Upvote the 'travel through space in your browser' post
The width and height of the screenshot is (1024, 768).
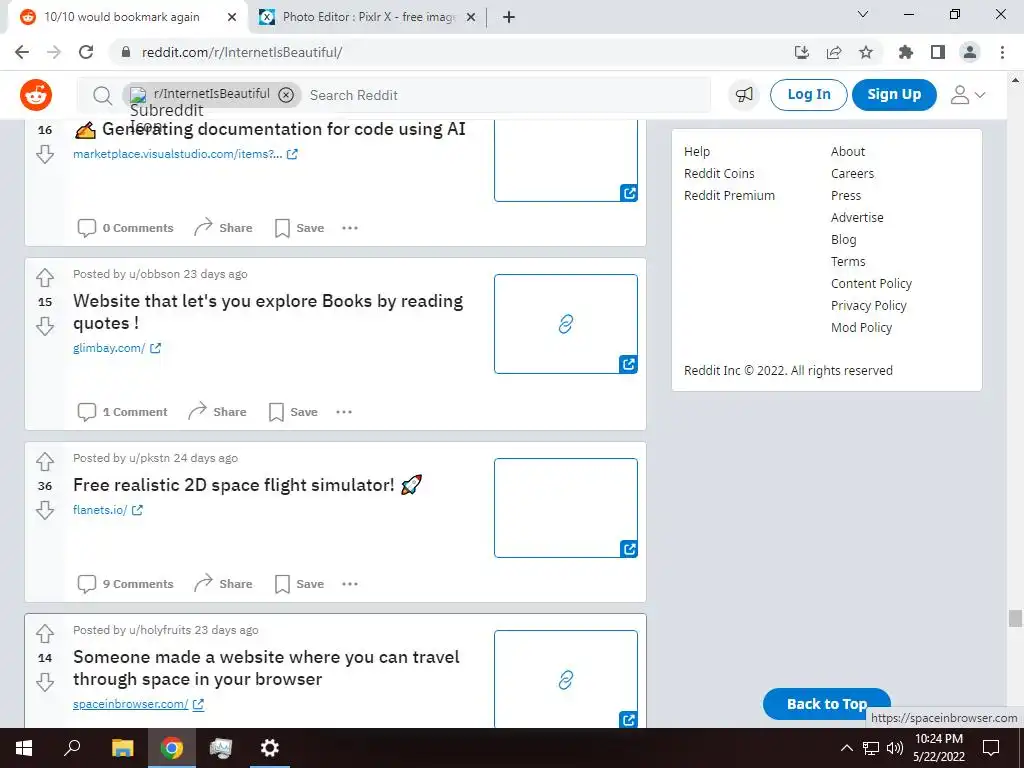(45, 633)
